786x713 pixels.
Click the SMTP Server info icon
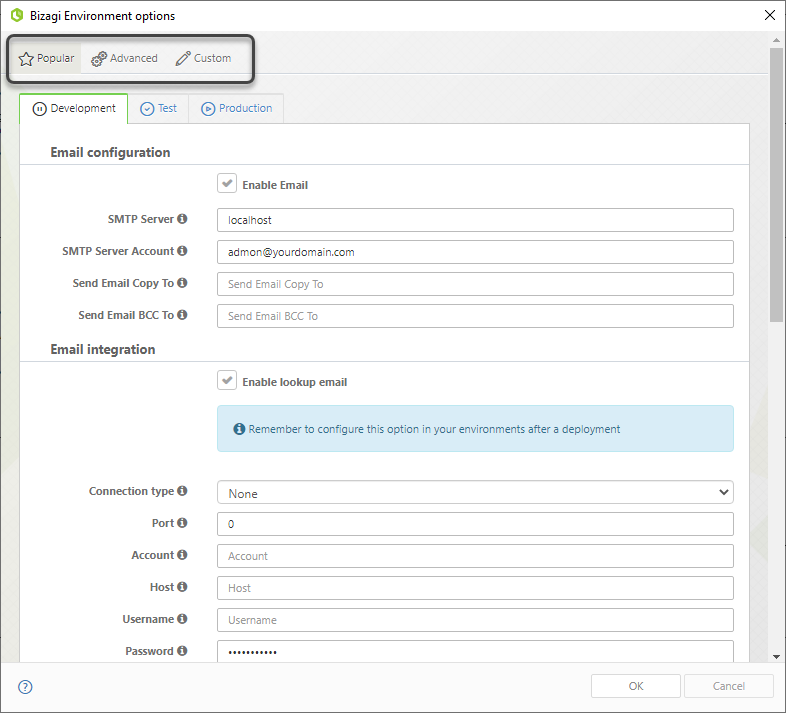(182, 219)
